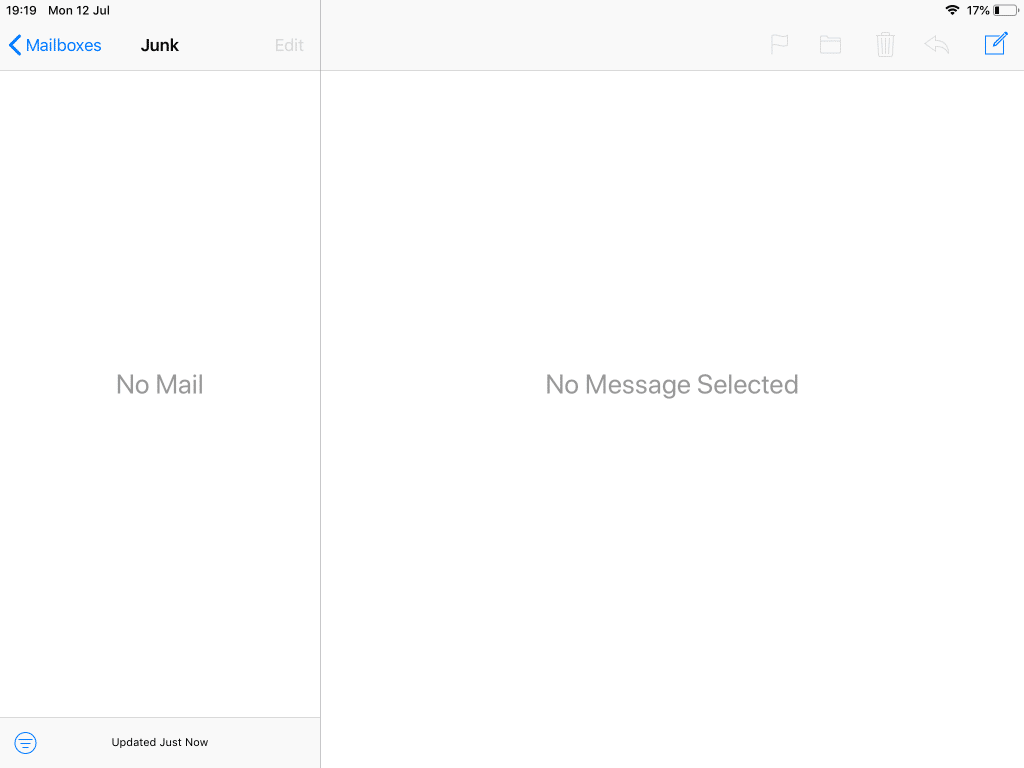This screenshot has height=768, width=1024.
Task: Click the Wi-Fi status icon
Action: [x=952, y=10]
